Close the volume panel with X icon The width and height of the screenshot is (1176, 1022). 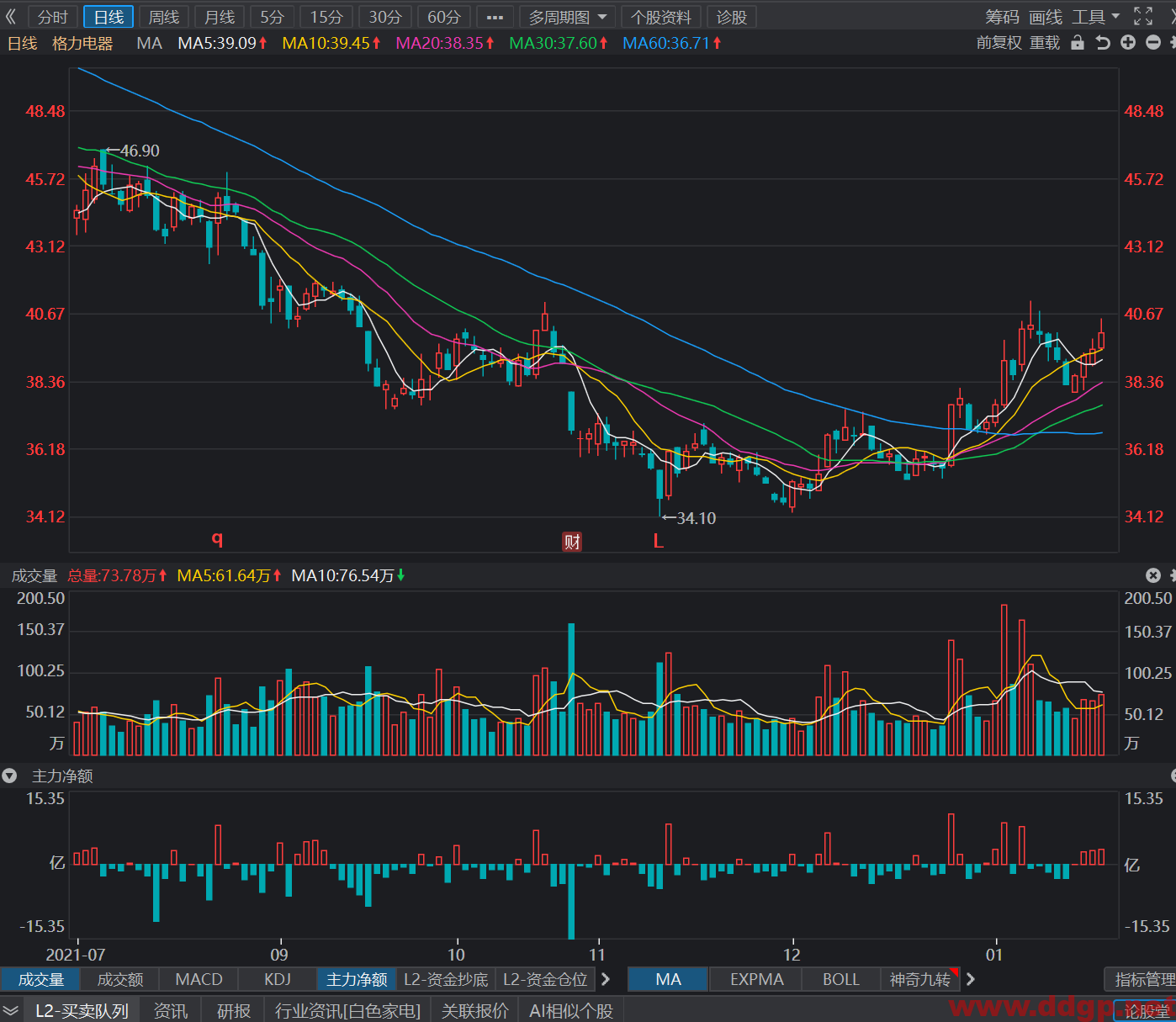click(x=1153, y=575)
